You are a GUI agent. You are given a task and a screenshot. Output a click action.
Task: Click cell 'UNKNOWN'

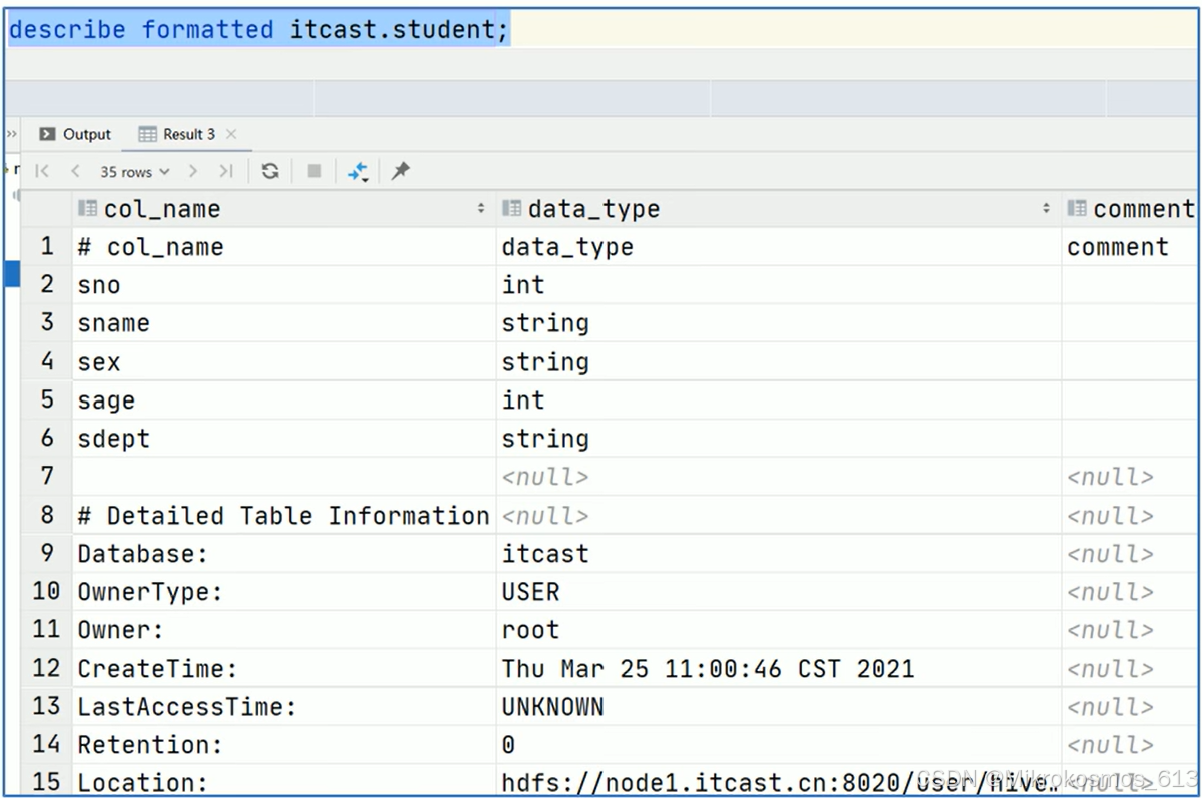[779, 706]
